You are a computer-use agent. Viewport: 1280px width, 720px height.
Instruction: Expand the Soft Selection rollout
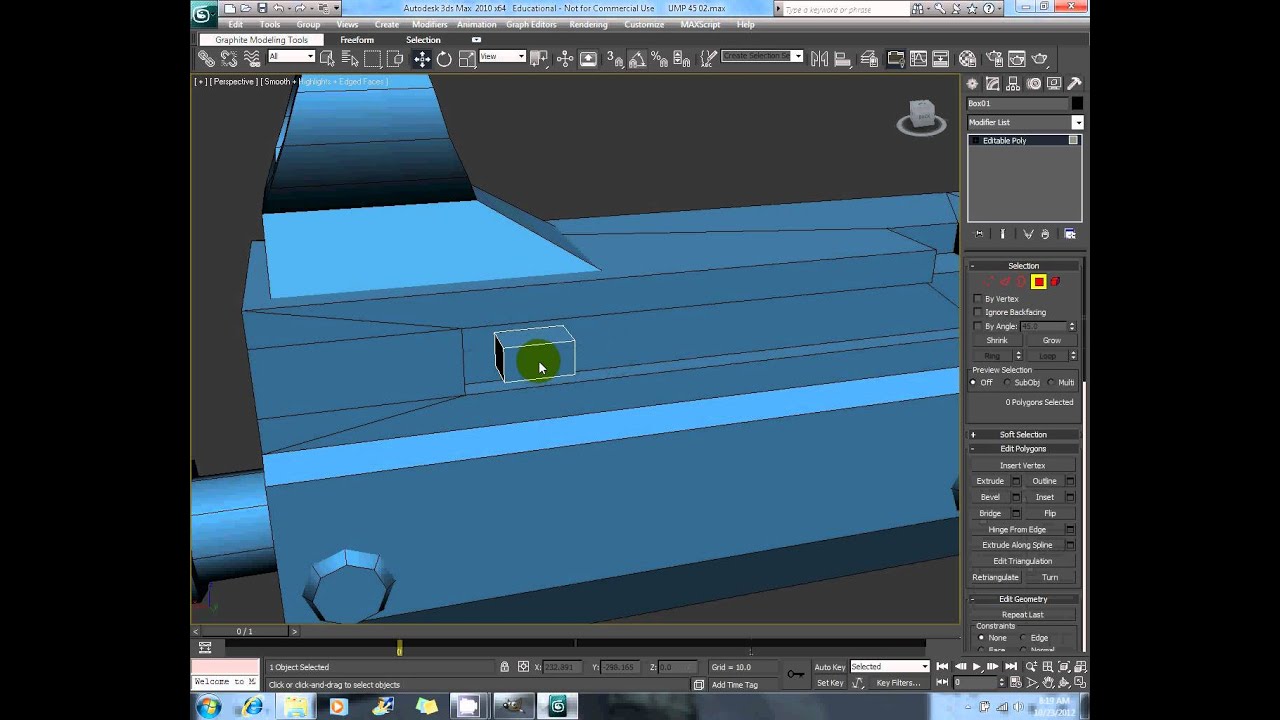tap(1023, 434)
